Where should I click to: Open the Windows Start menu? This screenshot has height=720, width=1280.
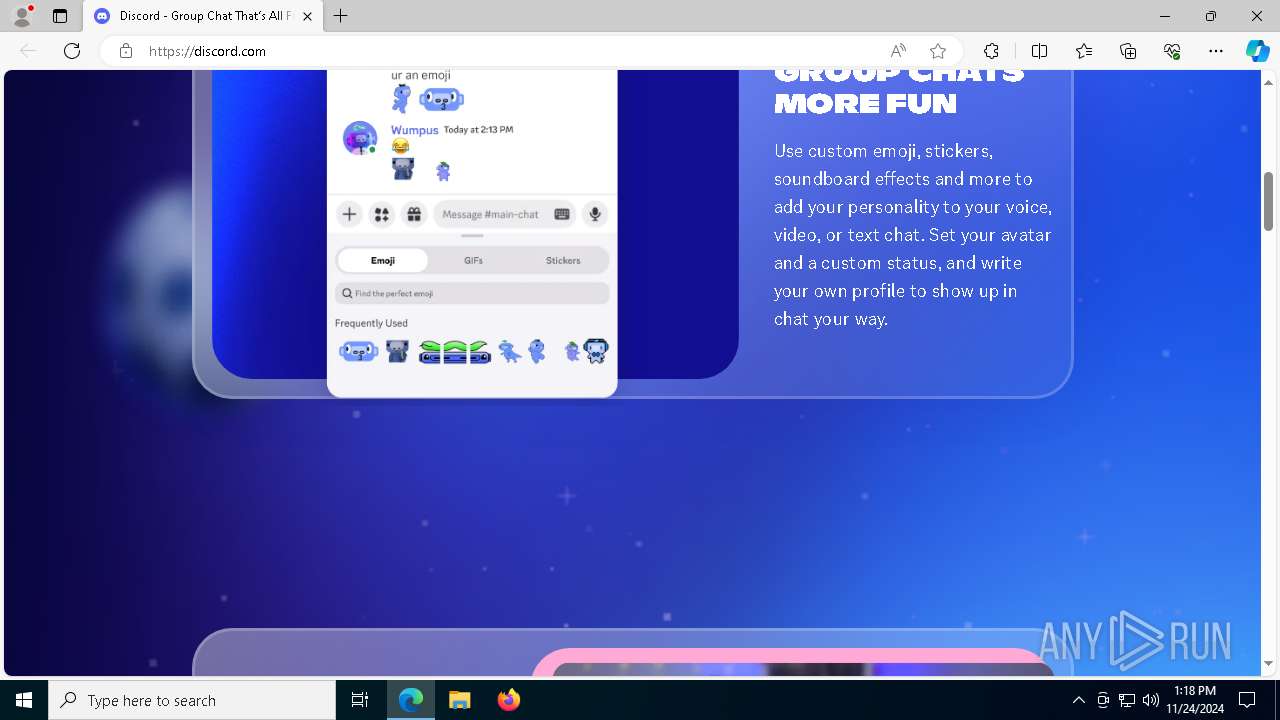tap(24, 700)
